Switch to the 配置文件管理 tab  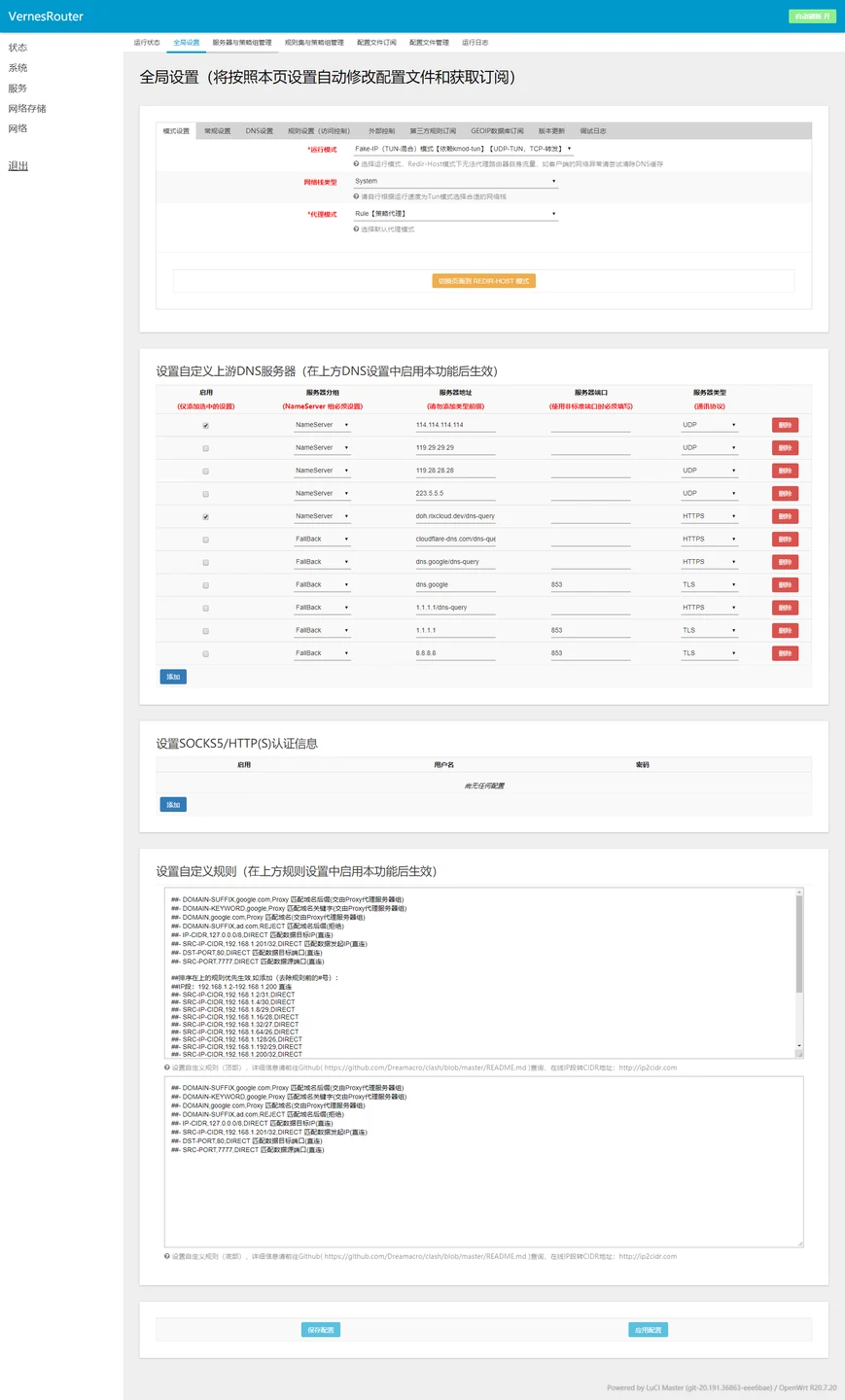coord(429,43)
